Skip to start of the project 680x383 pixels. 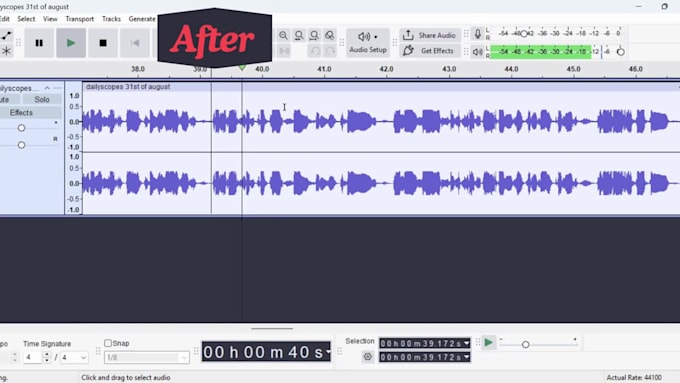(x=135, y=43)
